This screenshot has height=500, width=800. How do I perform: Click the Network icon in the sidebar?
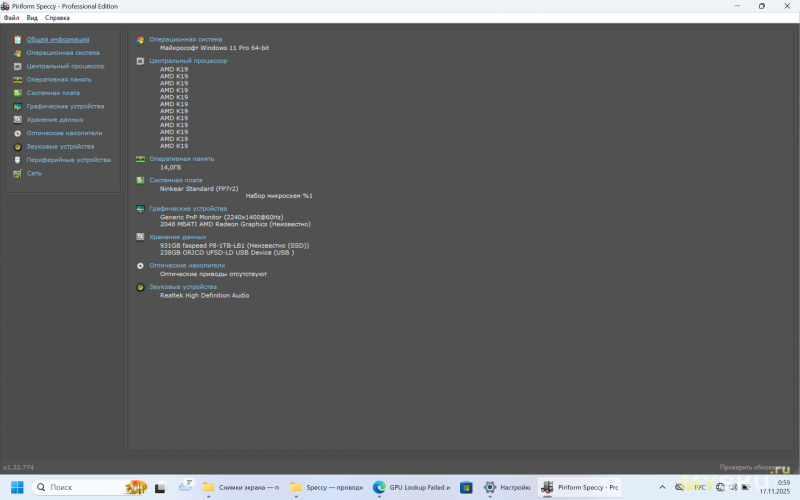click(17, 173)
